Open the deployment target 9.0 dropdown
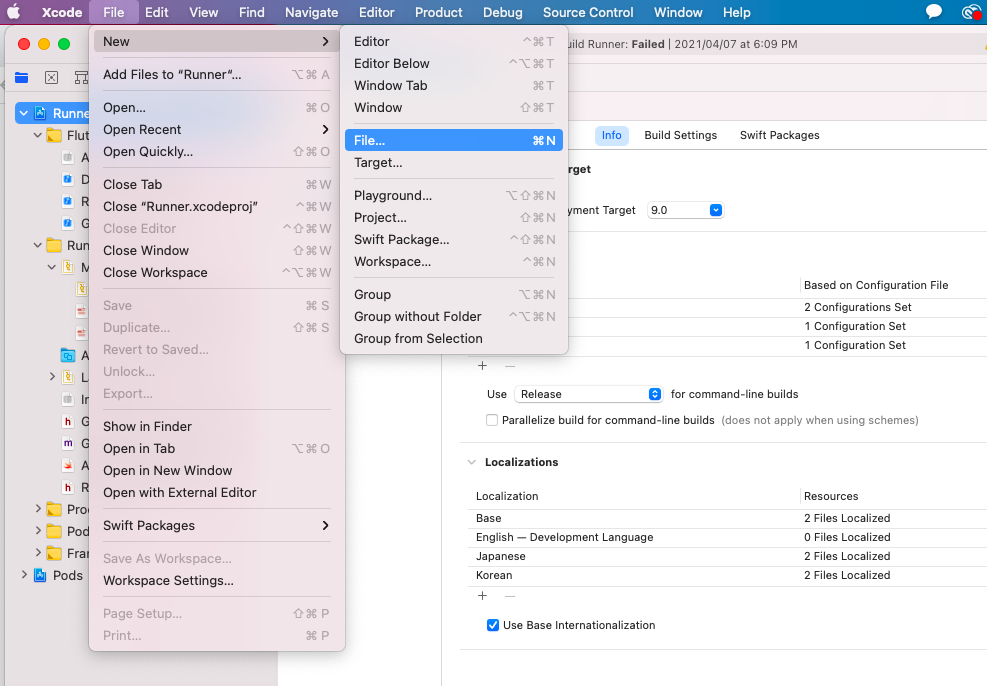The width and height of the screenshot is (987, 686). click(685, 210)
